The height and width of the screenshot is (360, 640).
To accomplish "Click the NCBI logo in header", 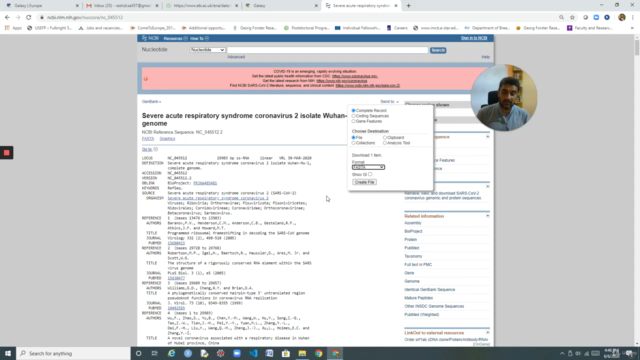I will click(150, 38).
